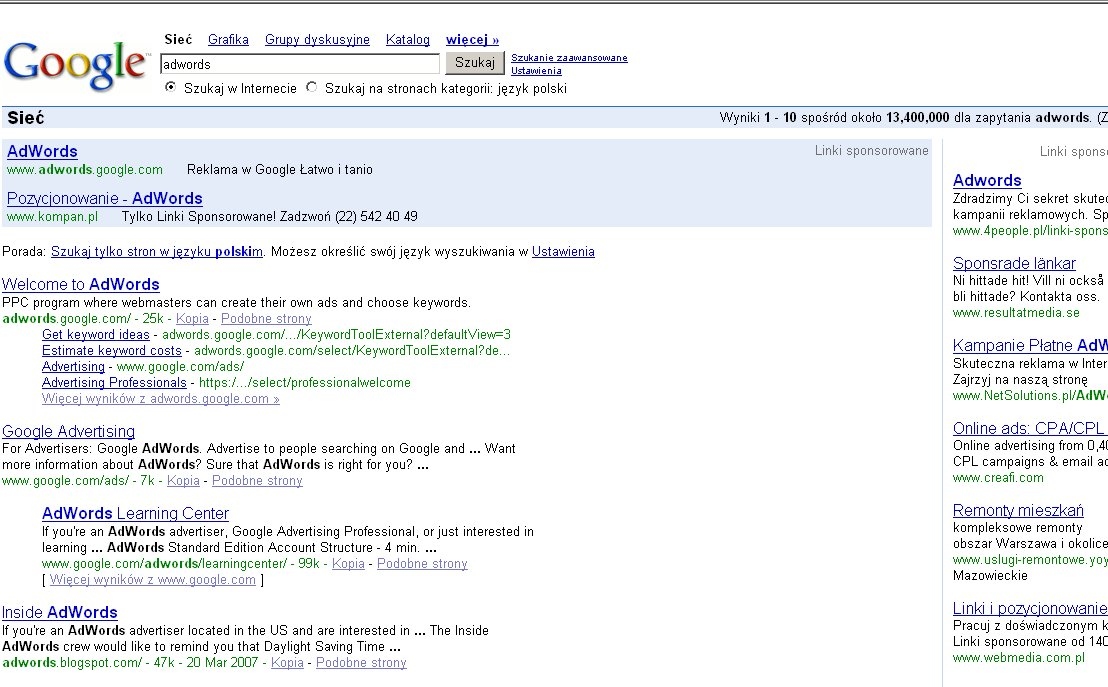Click the Szukaj search button
1108x687 pixels.
[x=475, y=63]
